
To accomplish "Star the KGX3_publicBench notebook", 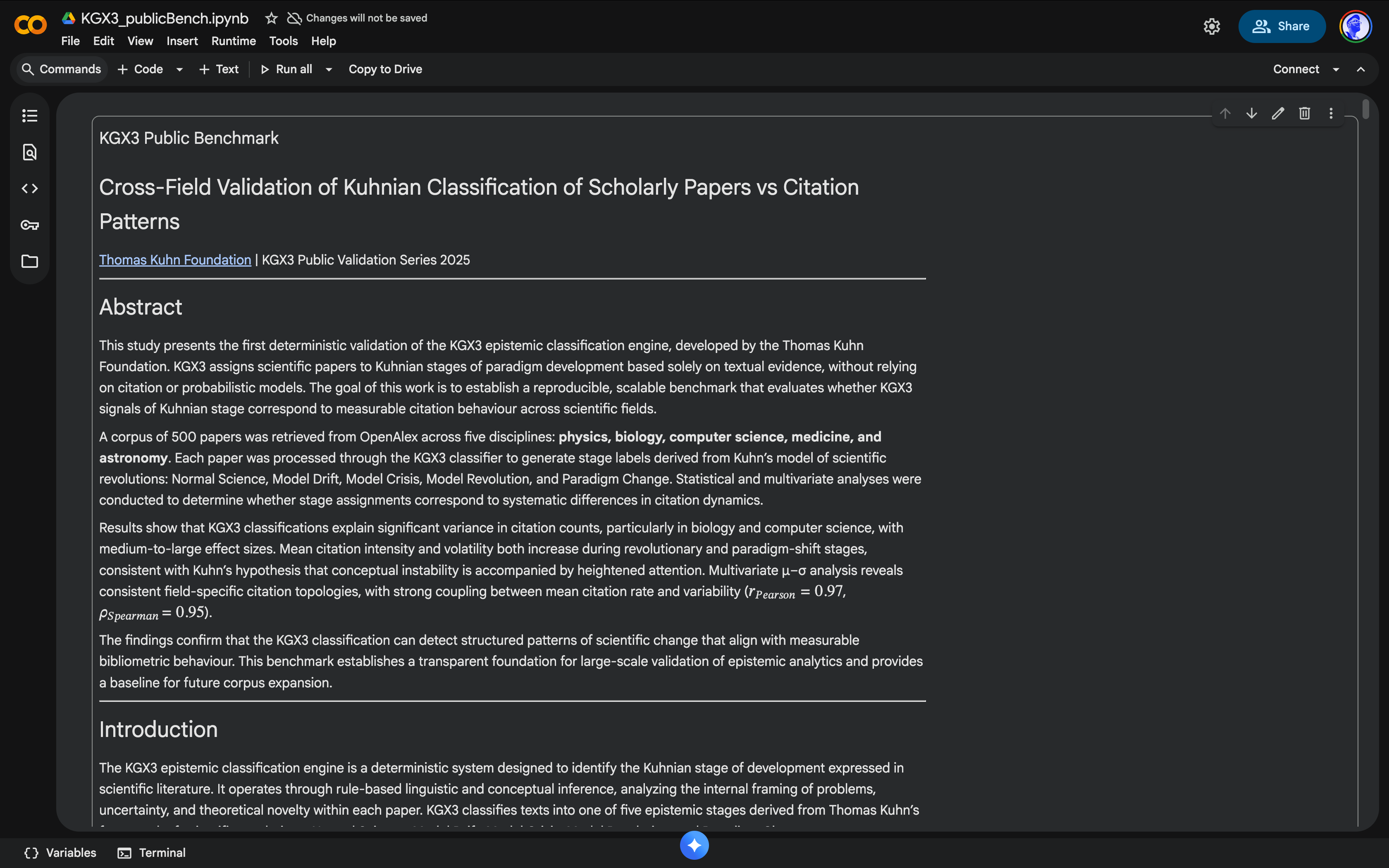I will pyautogui.click(x=271, y=18).
